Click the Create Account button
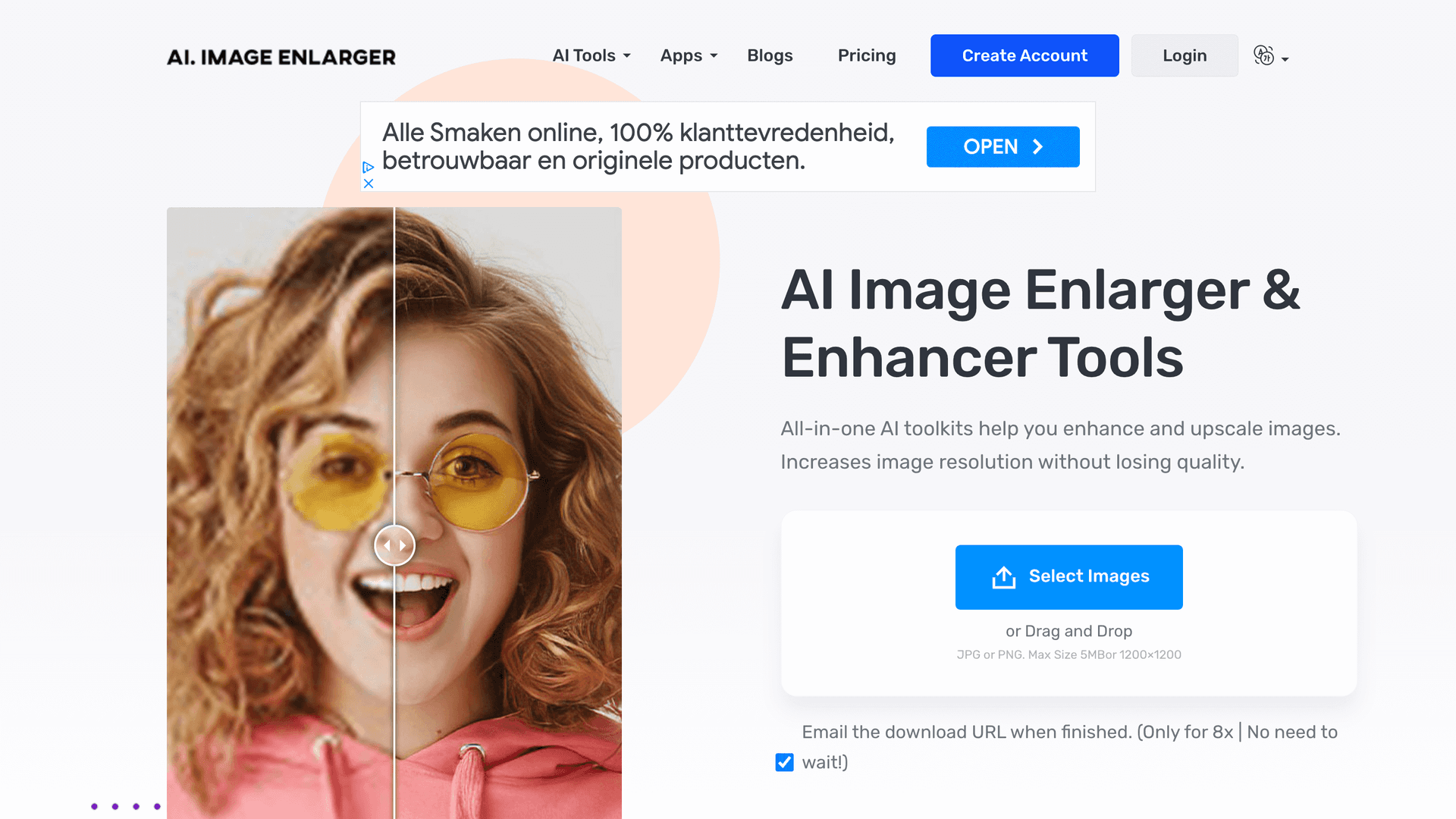Image resolution: width=1456 pixels, height=819 pixels. [x=1025, y=55]
